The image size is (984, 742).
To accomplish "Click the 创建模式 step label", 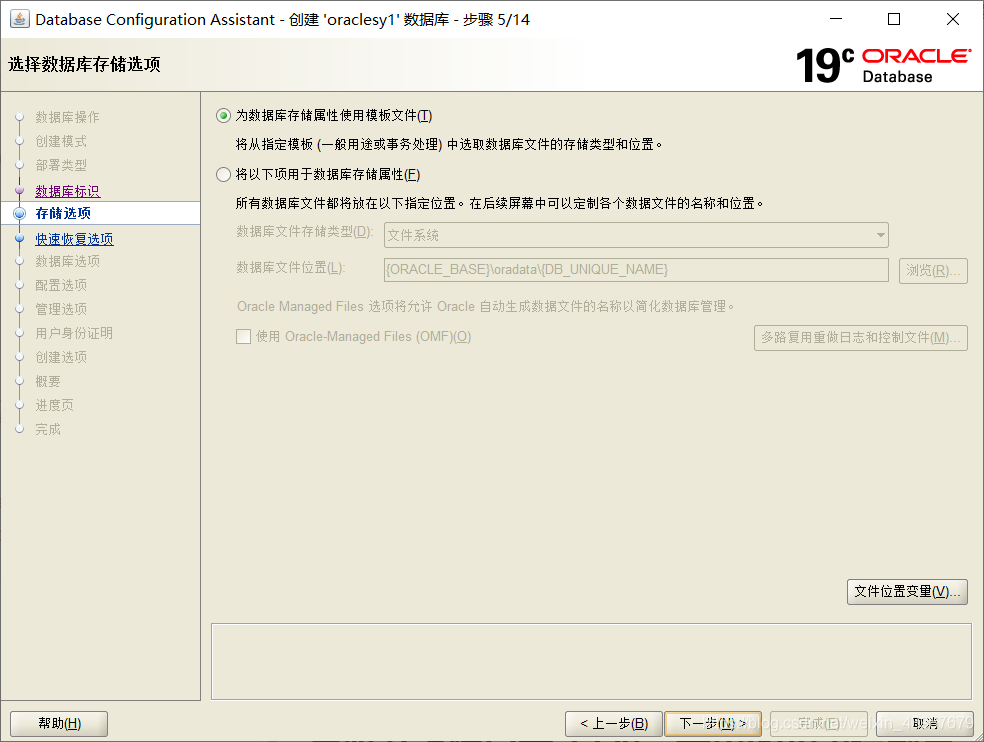I will pos(61,141).
